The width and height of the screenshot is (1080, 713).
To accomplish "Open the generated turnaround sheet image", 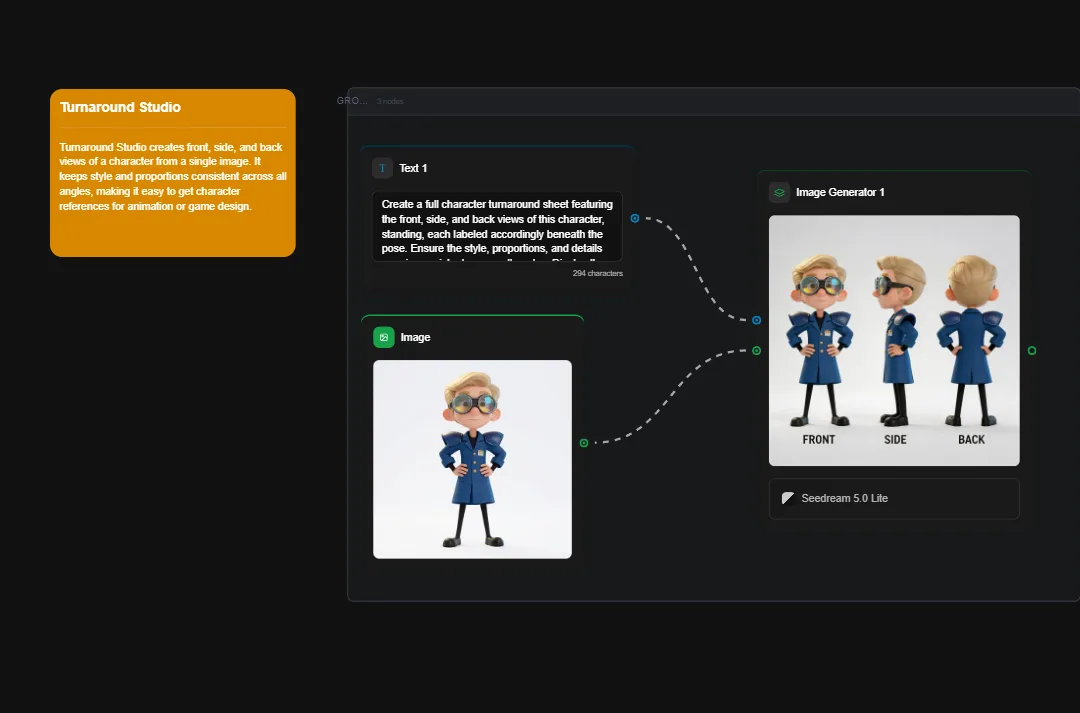I will click(x=893, y=340).
